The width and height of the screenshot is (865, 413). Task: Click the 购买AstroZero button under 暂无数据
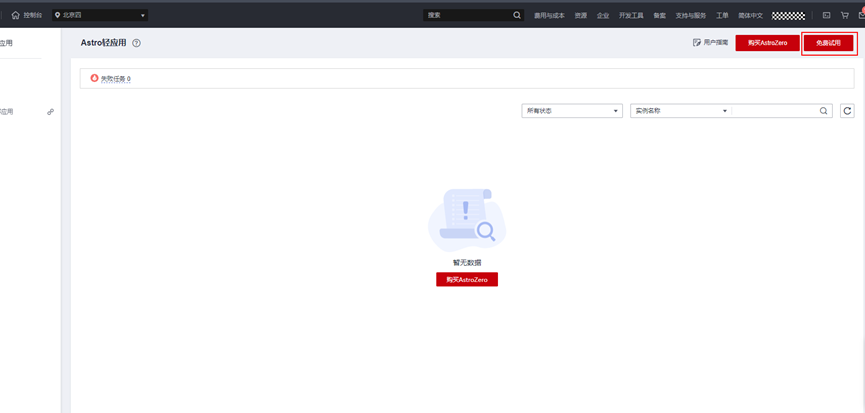pyautogui.click(x=467, y=280)
